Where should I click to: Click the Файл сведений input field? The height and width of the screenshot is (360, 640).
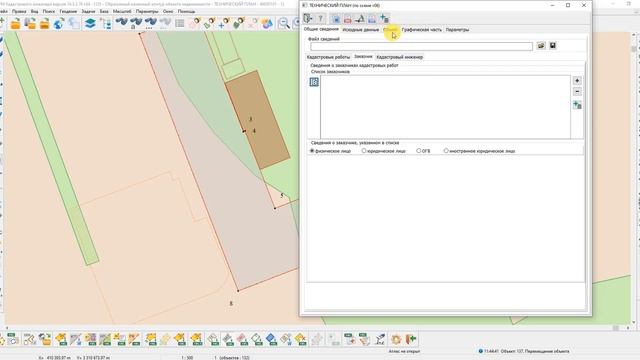(x=421, y=46)
